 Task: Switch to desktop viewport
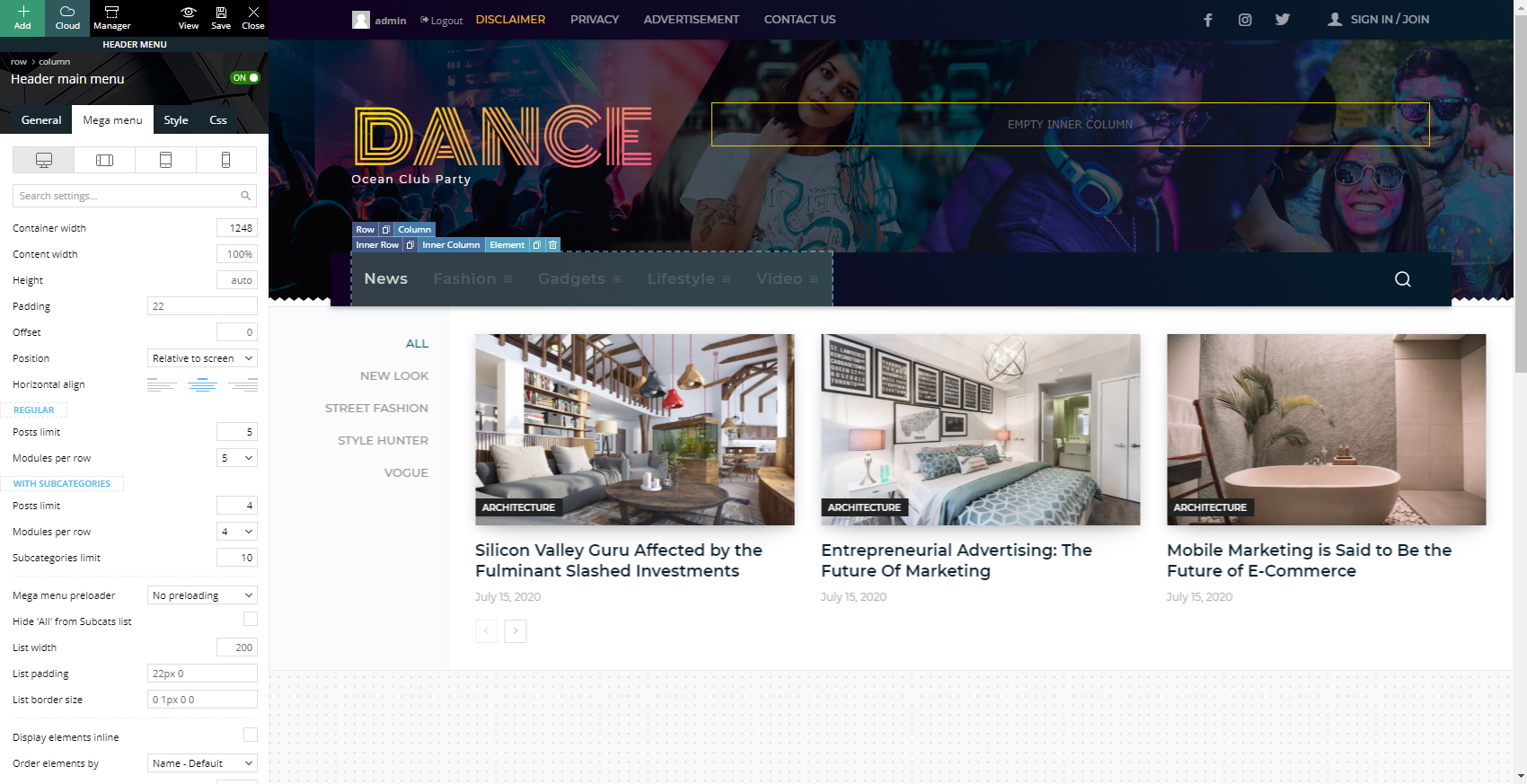43,160
